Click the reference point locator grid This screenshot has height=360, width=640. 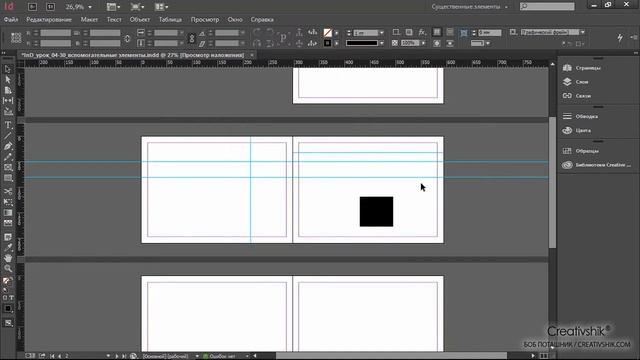tap(16, 38)
